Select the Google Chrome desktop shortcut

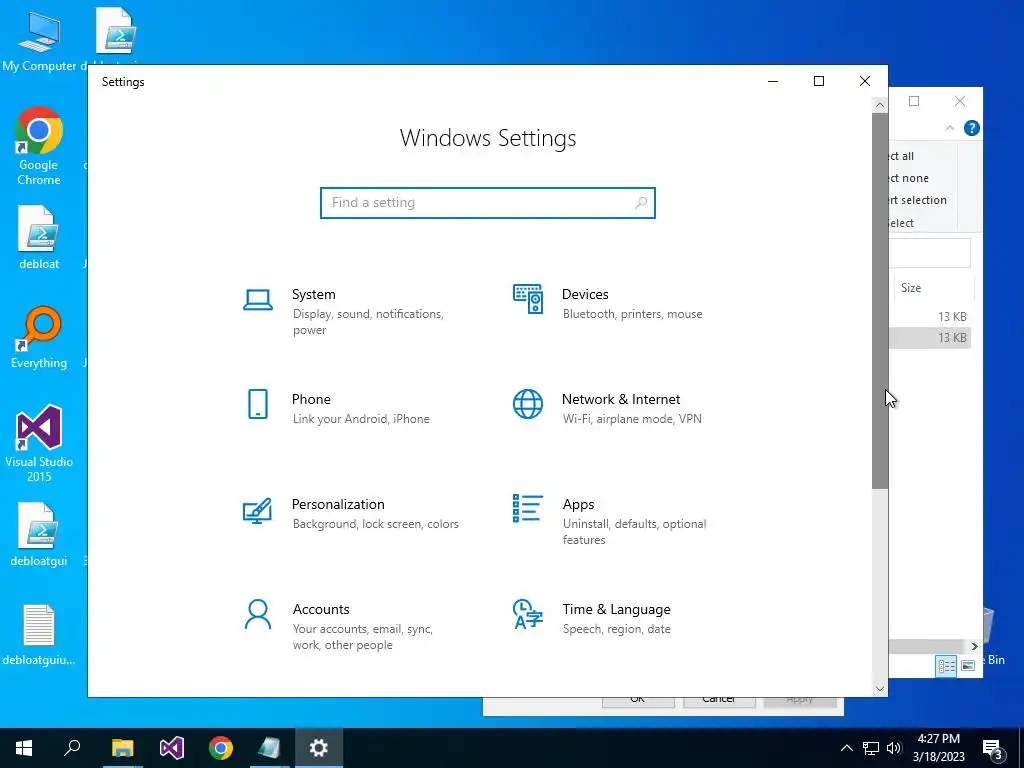[39, 146]
